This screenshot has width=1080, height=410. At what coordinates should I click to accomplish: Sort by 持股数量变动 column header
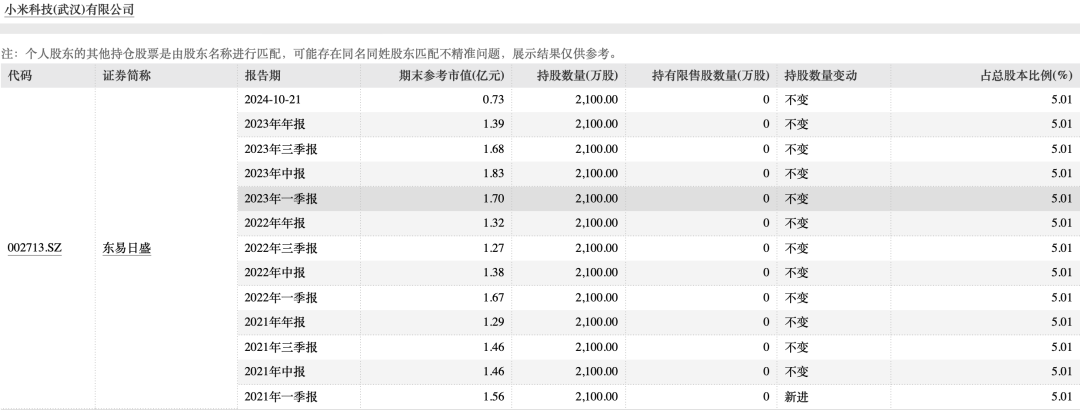point(834,76)
